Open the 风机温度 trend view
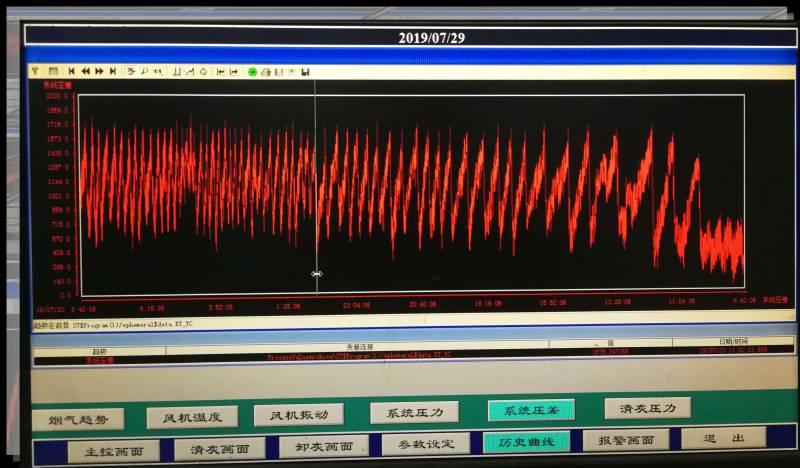Viewport: 800px width, 468px height. click(x=192, y=417)
